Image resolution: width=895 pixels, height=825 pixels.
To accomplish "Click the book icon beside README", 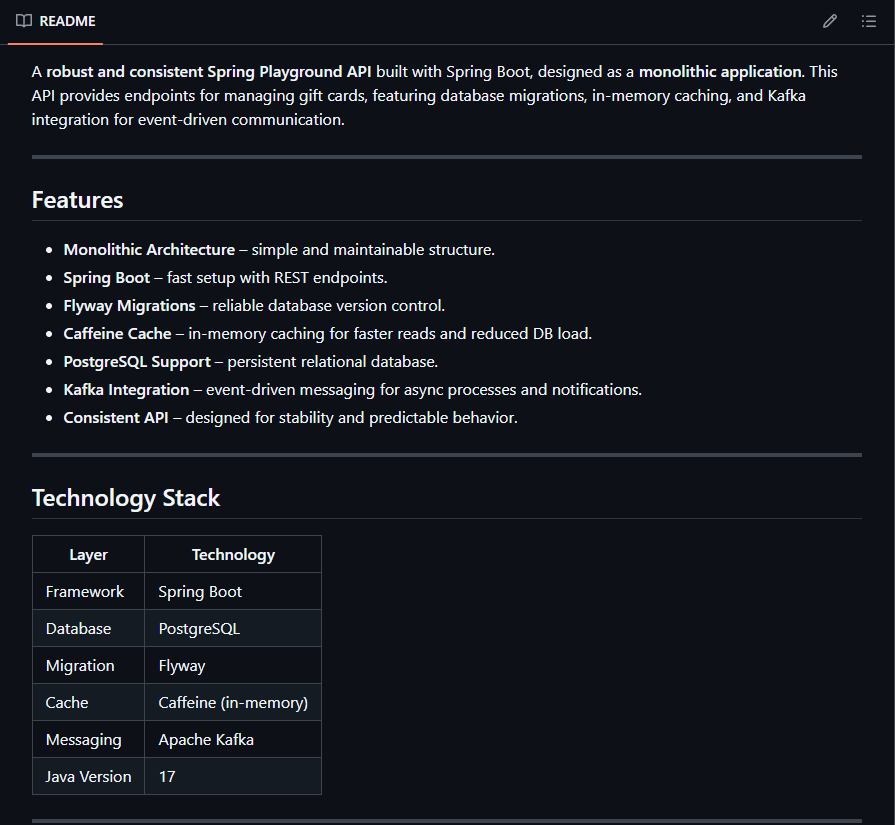I will 24,21.
